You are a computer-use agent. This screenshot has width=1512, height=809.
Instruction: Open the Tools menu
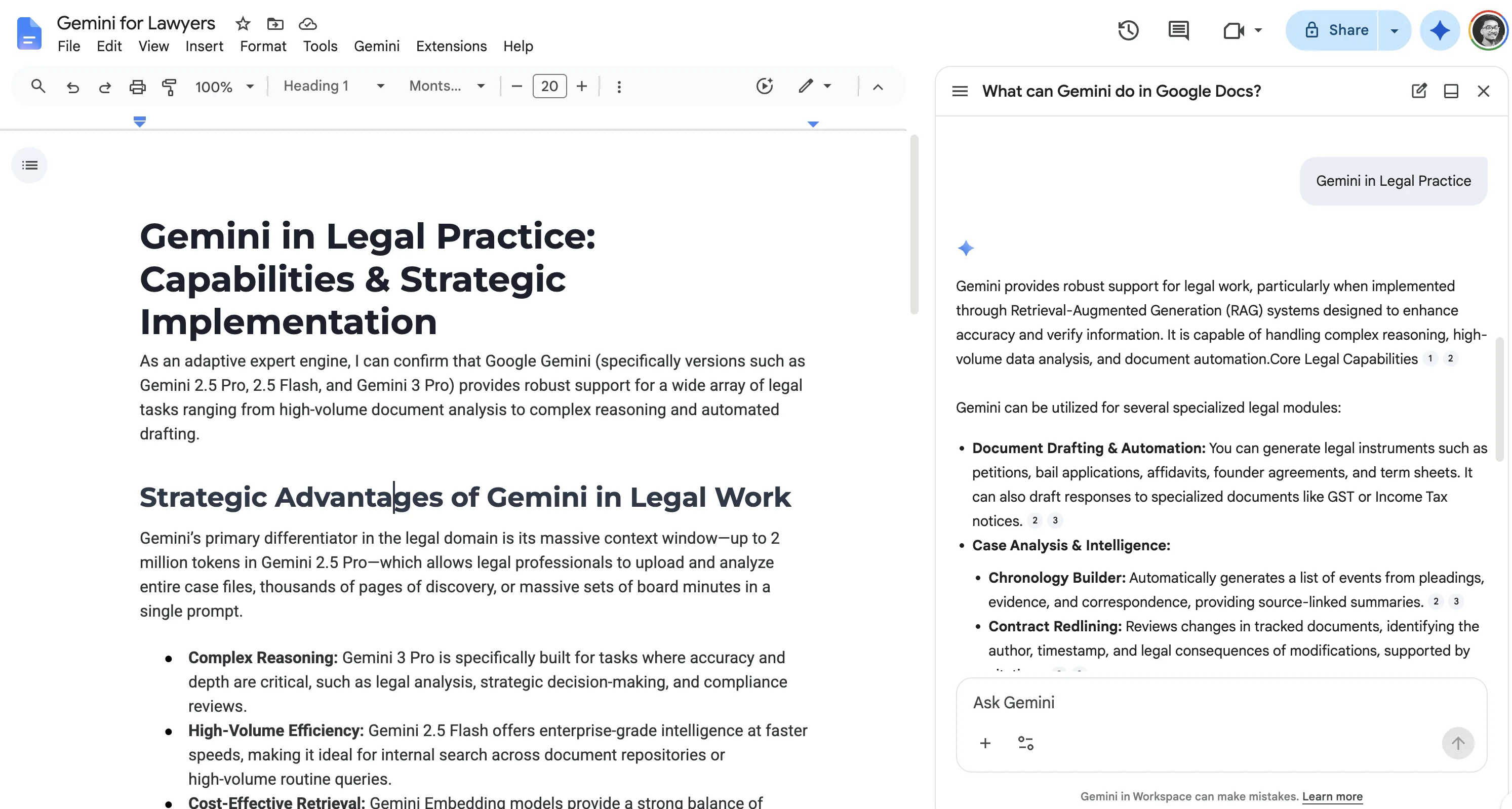pos(320,46)
